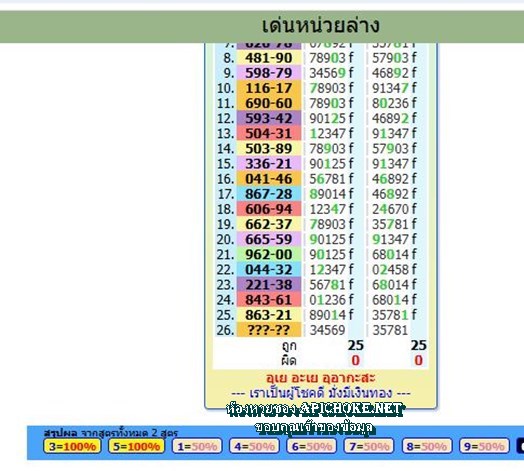
Task: Click the 962-00 green result cell
Action: [x=269, y=255]
